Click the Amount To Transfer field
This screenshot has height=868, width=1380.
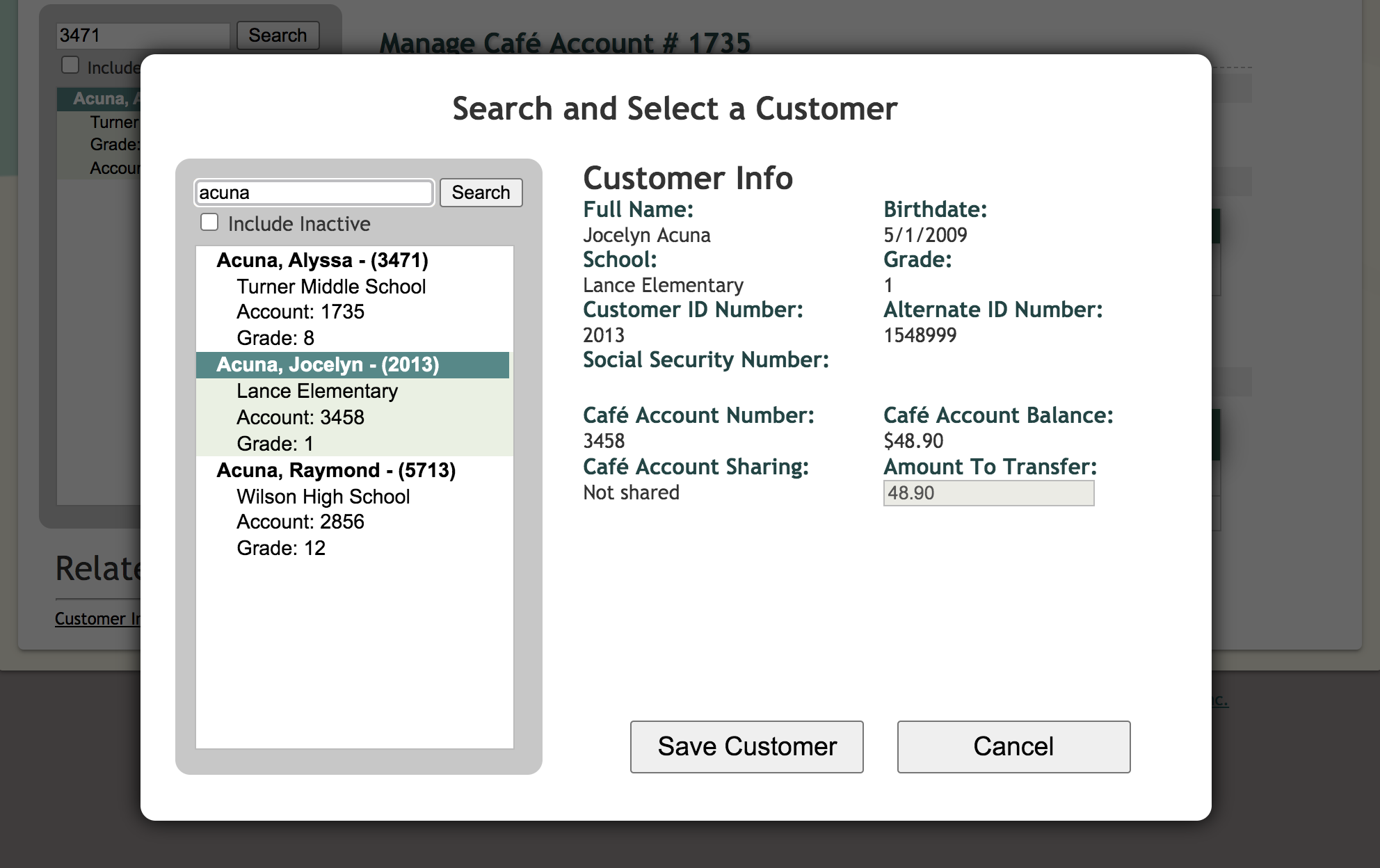click(988, 493)
